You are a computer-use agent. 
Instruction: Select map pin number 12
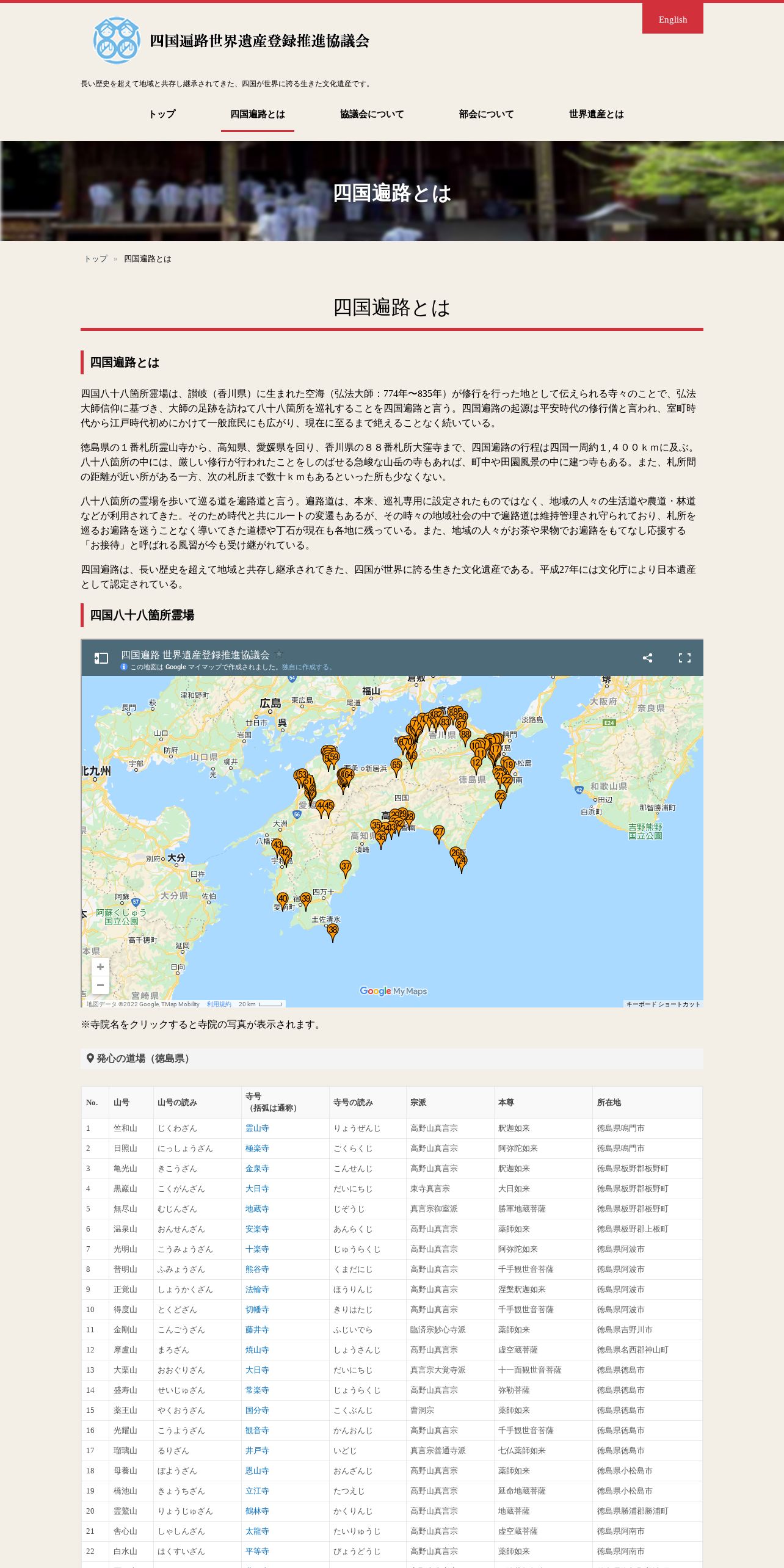click(476, 764)
